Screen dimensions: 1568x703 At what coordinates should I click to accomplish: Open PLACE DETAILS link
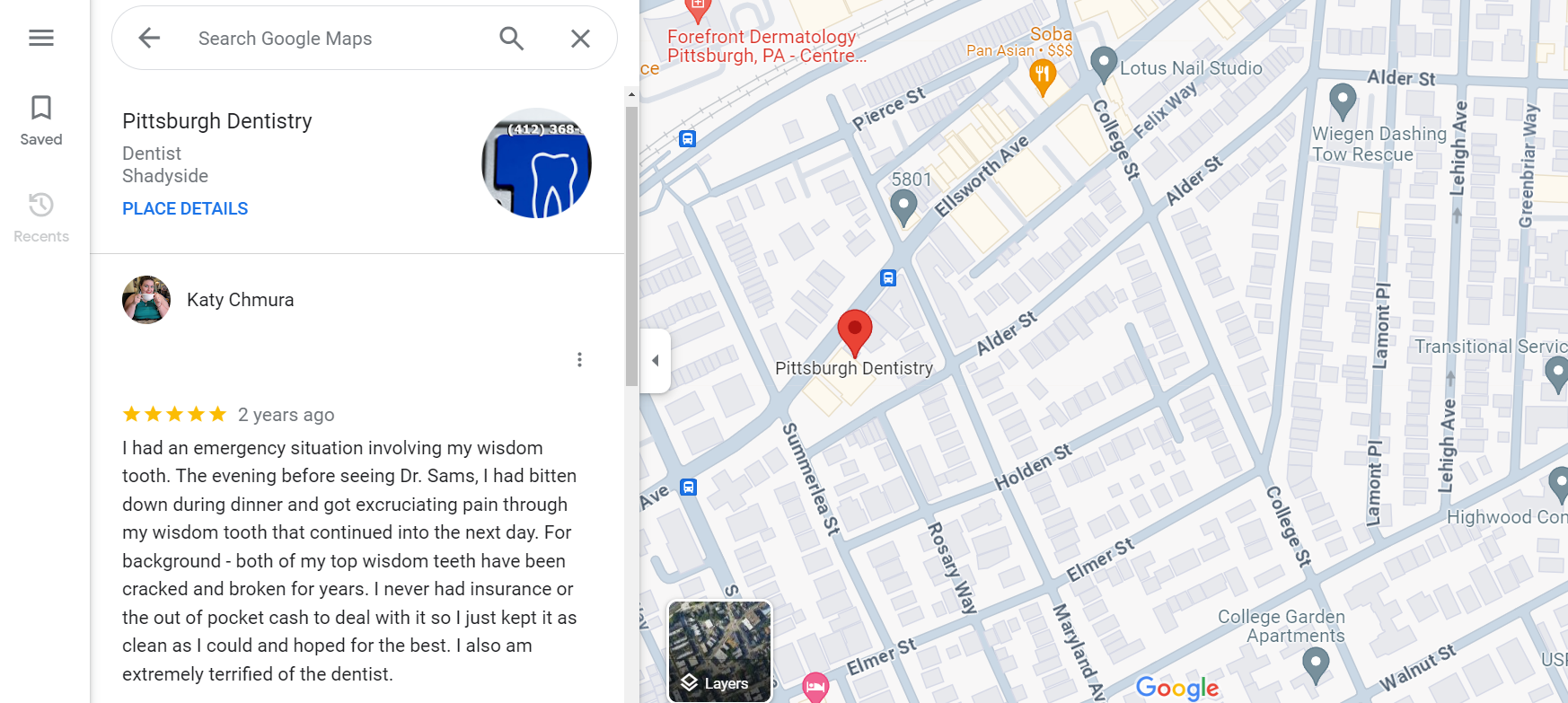[185, 208]
